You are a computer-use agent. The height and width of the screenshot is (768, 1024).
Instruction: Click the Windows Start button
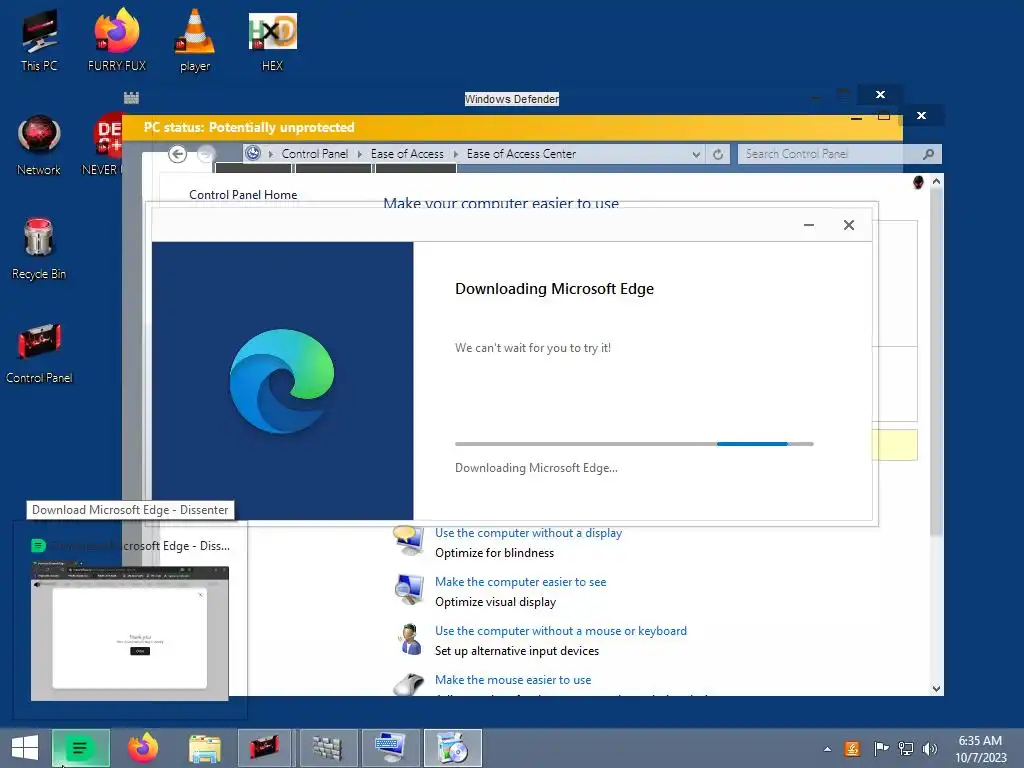(x=25, y=748)
